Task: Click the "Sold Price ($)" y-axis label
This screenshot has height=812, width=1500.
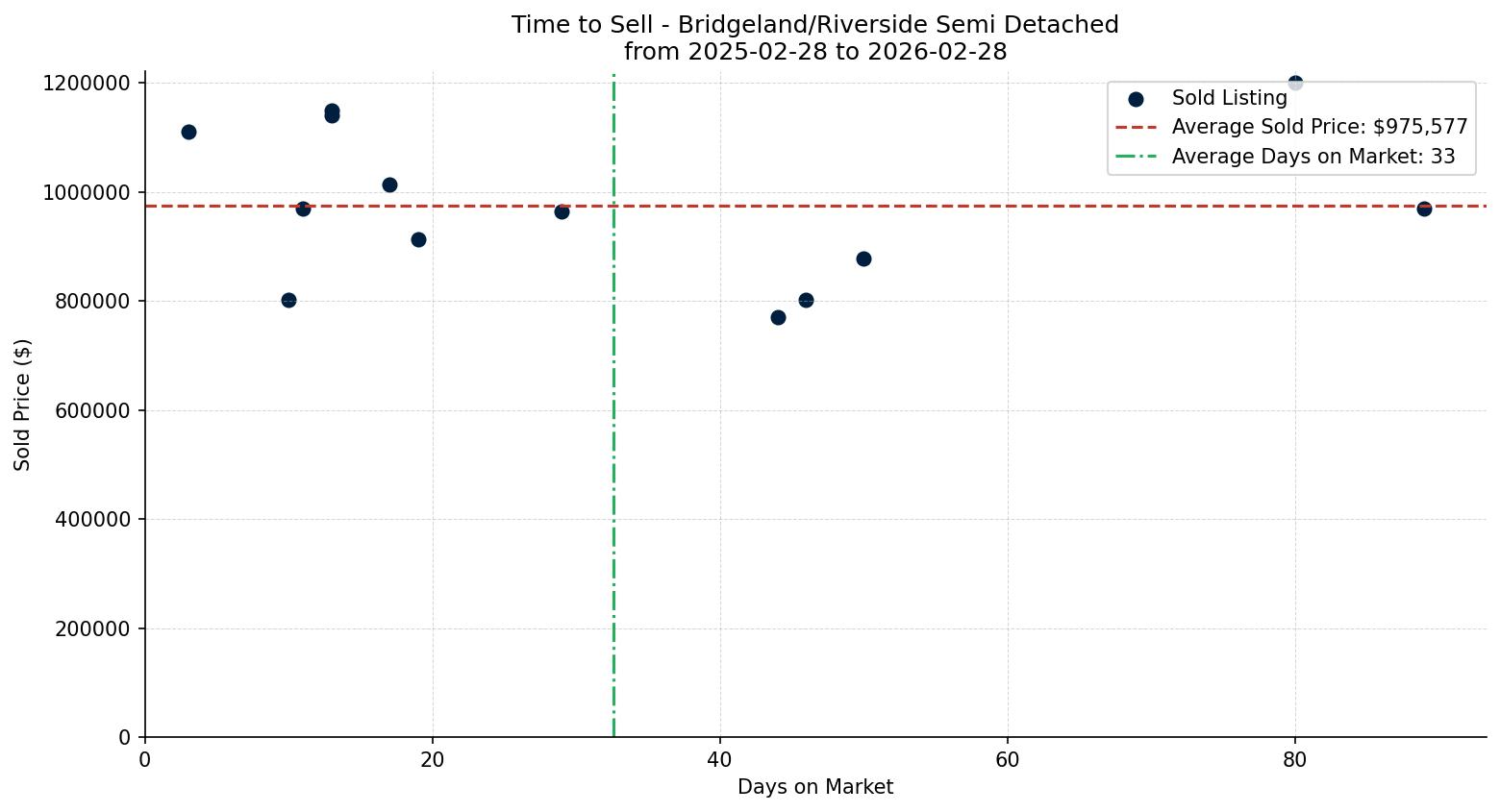Action: [23, 405]
